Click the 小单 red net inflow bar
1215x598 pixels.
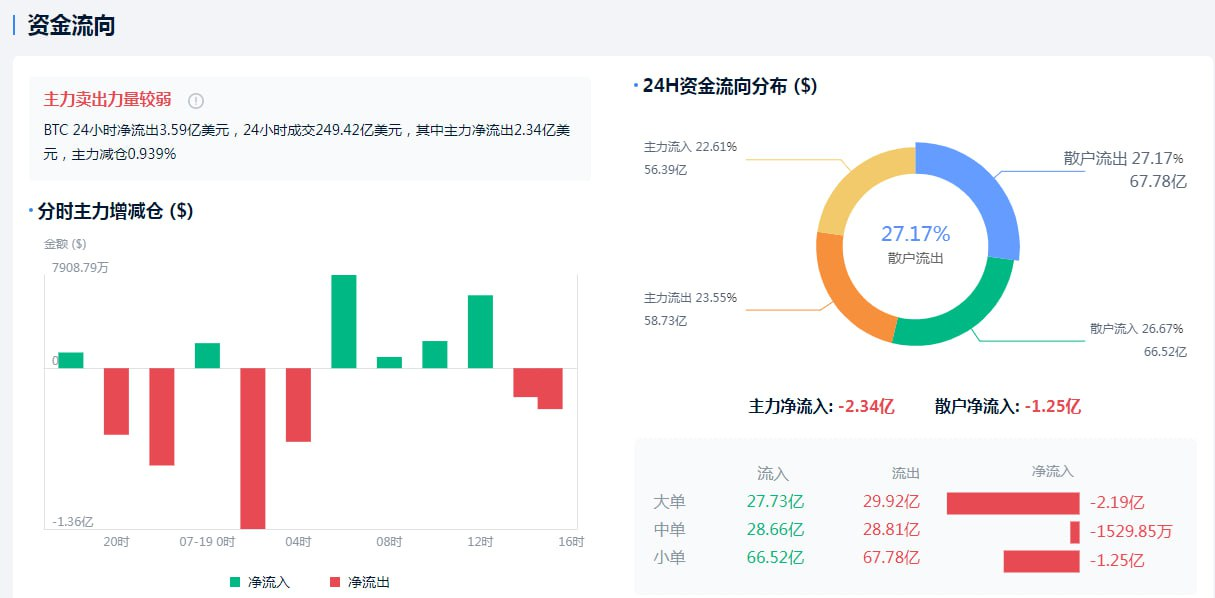point(1041,562)
